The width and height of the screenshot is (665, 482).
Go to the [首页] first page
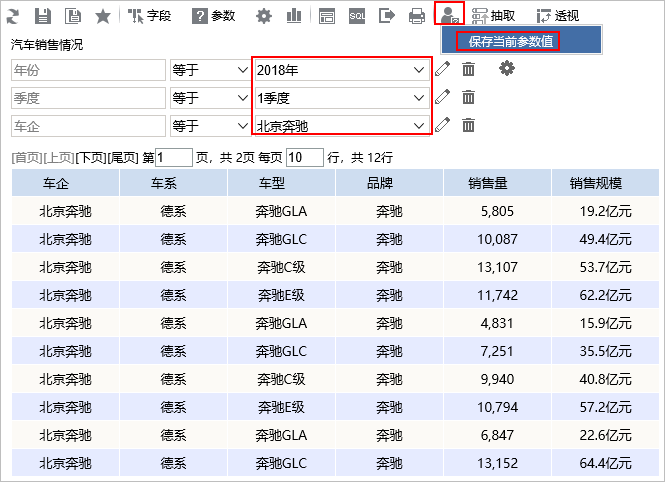point(27,158)
